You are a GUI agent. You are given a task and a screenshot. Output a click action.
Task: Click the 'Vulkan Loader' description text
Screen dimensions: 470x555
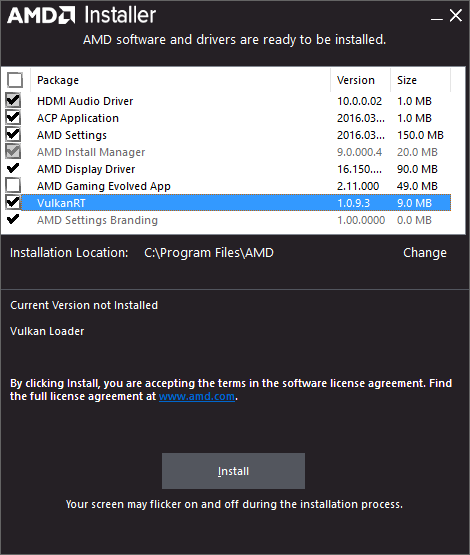click(47, 331)
